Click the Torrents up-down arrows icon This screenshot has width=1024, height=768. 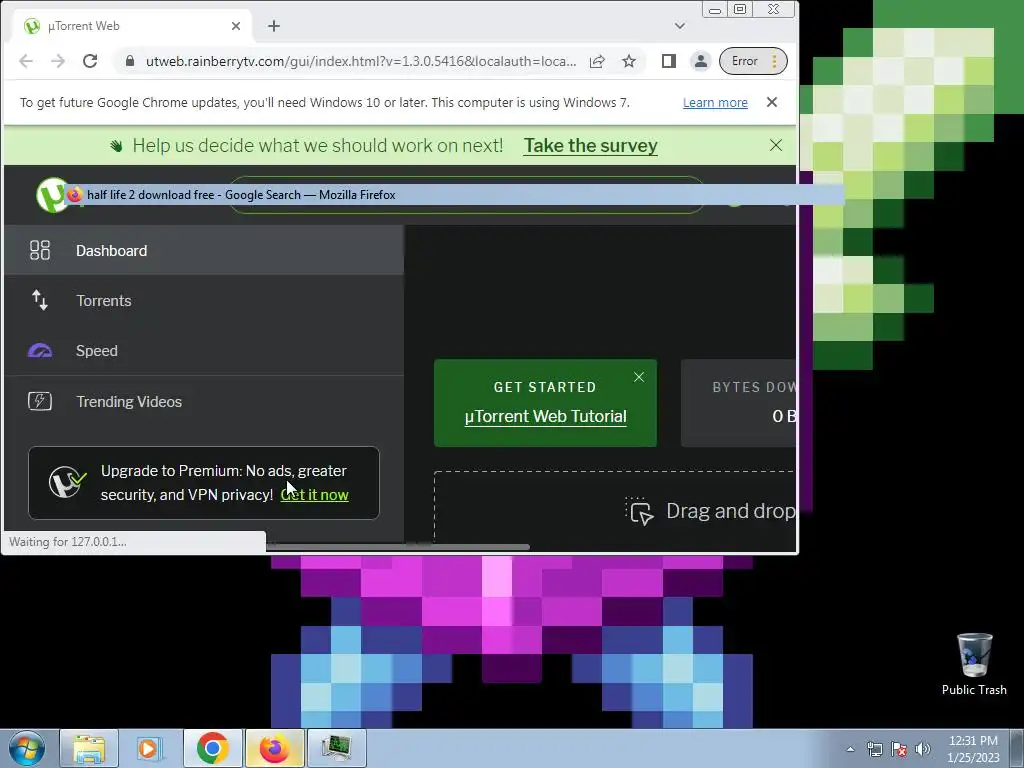[40, 300]
